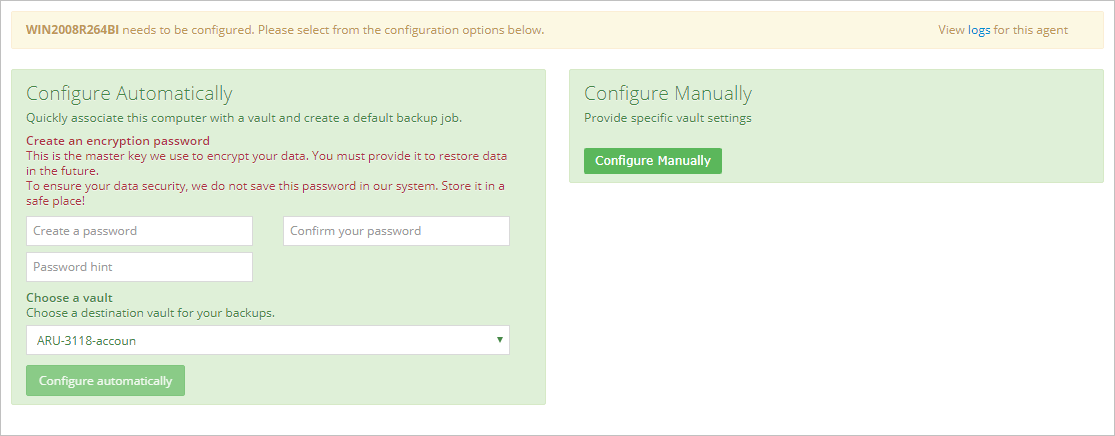Viewport: 1115px width, 436px height.
Task: Click the View text beside the logs link
Action: (x=951, y=30)
